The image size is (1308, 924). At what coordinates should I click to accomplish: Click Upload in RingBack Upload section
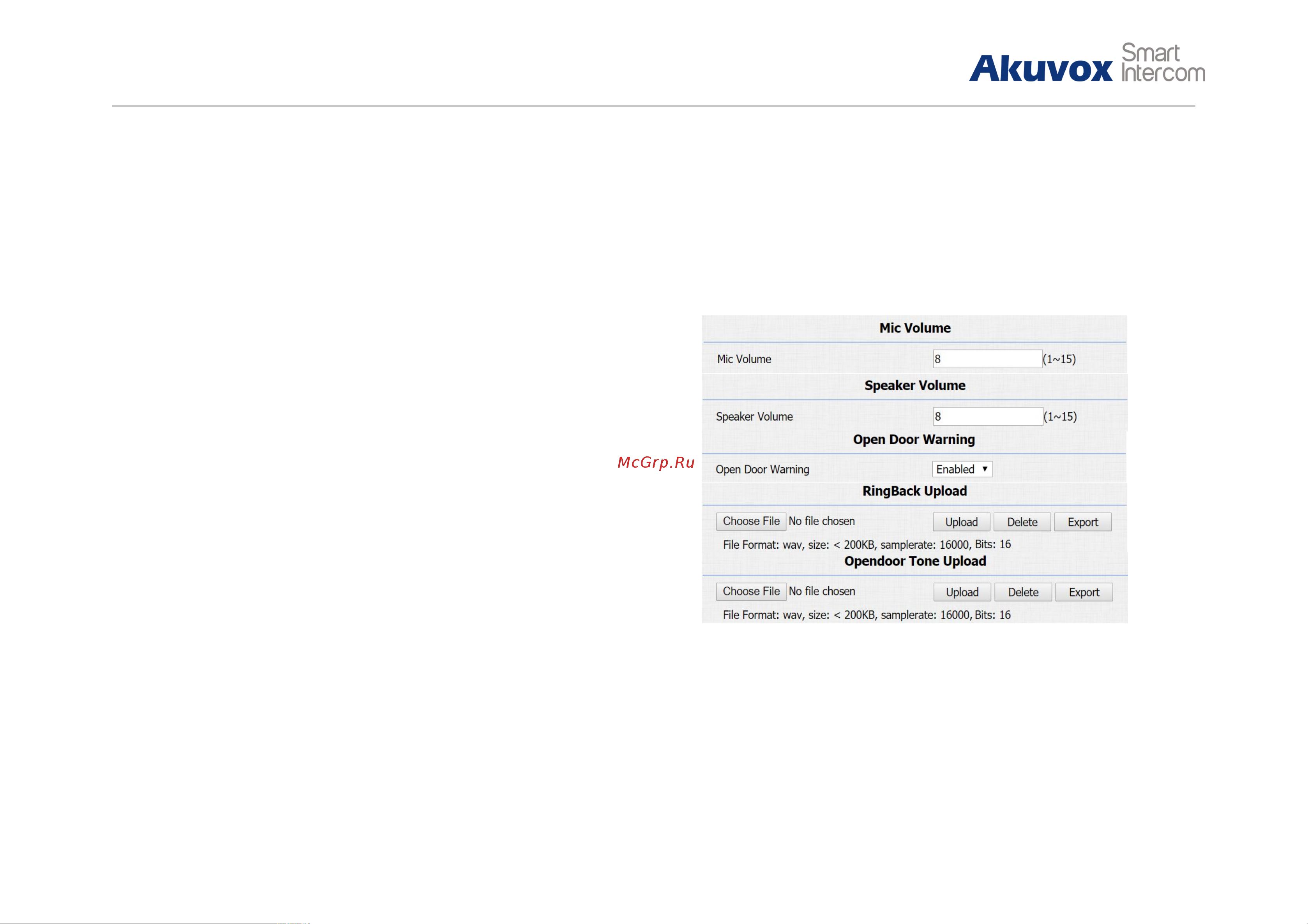[x=961, y=522]
